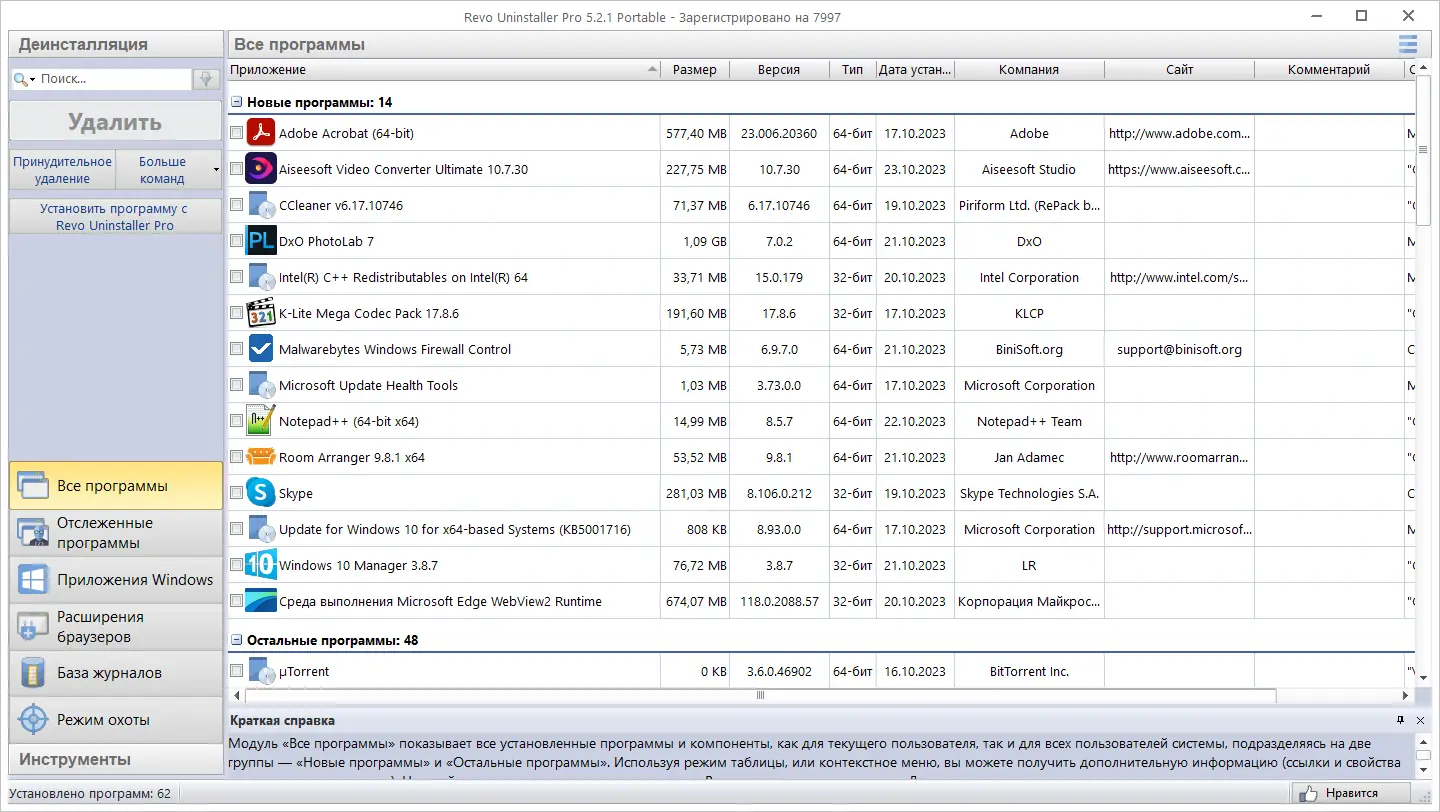The height and width of the screenshot is (812, 1440).
Task: Click the help panel scrollbar thumb
Action: pos(1423,754)
